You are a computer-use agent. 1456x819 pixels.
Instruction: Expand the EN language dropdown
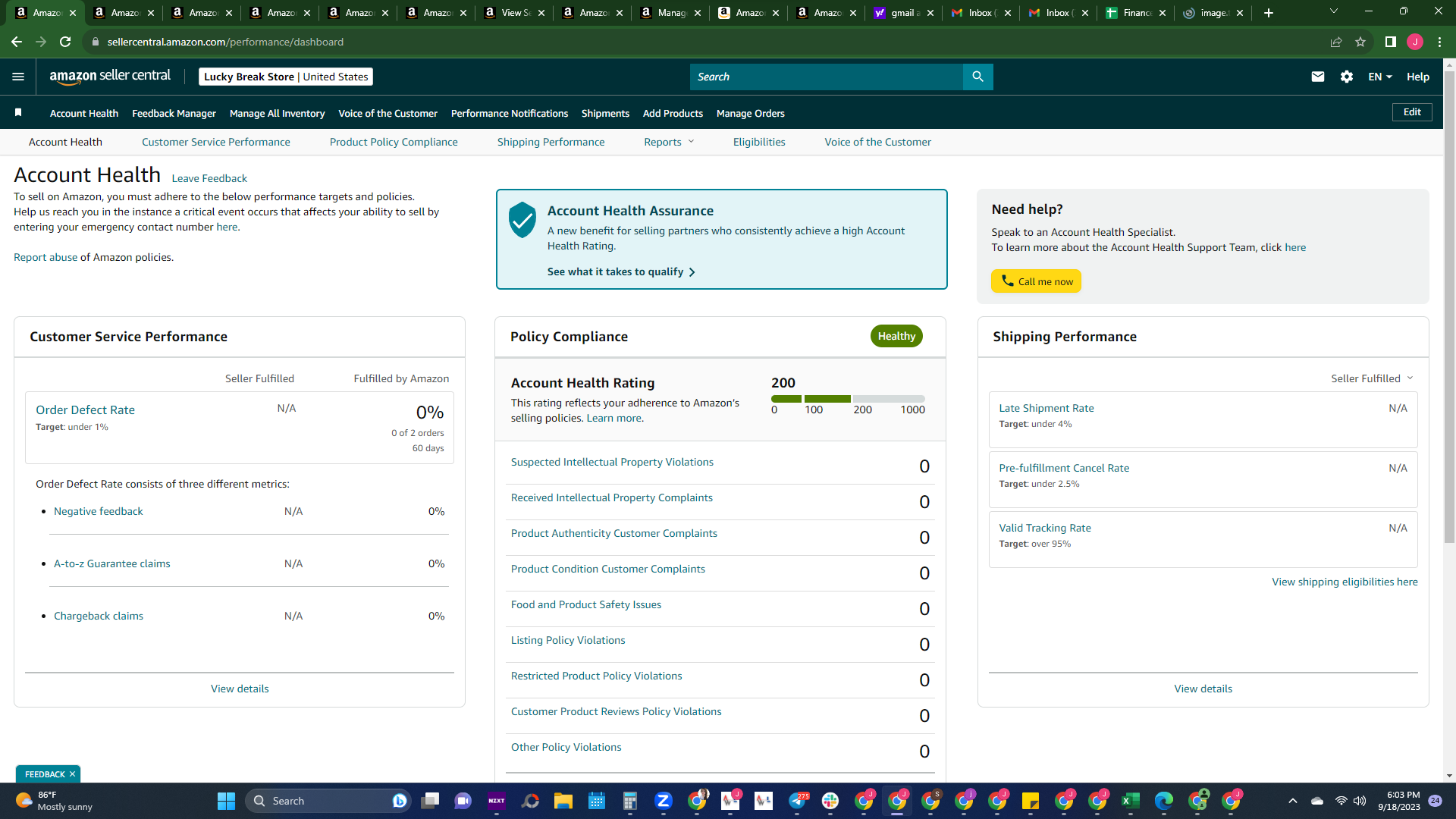[x=1380, y=77]
